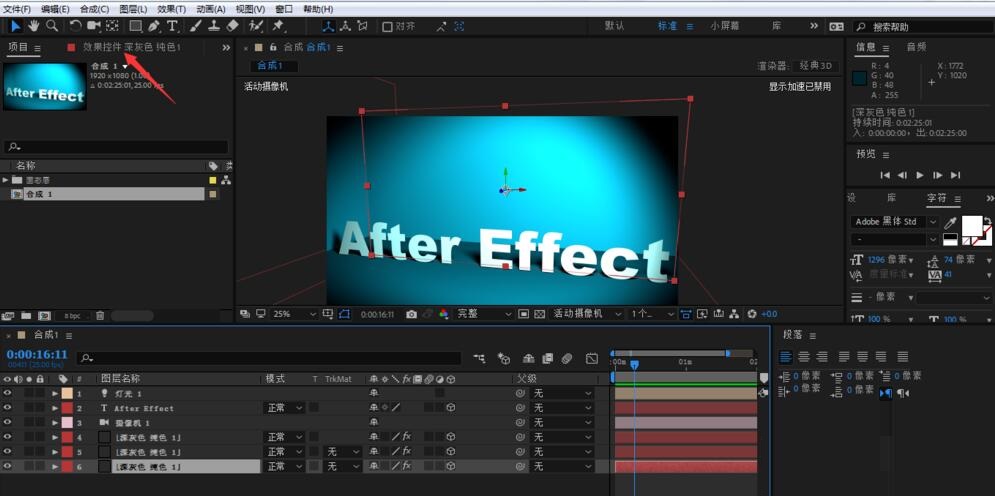Select the Clone Stamp tool
Image resolution: width=995 pixels, height=496 pixels.
[x=214, y=26]
